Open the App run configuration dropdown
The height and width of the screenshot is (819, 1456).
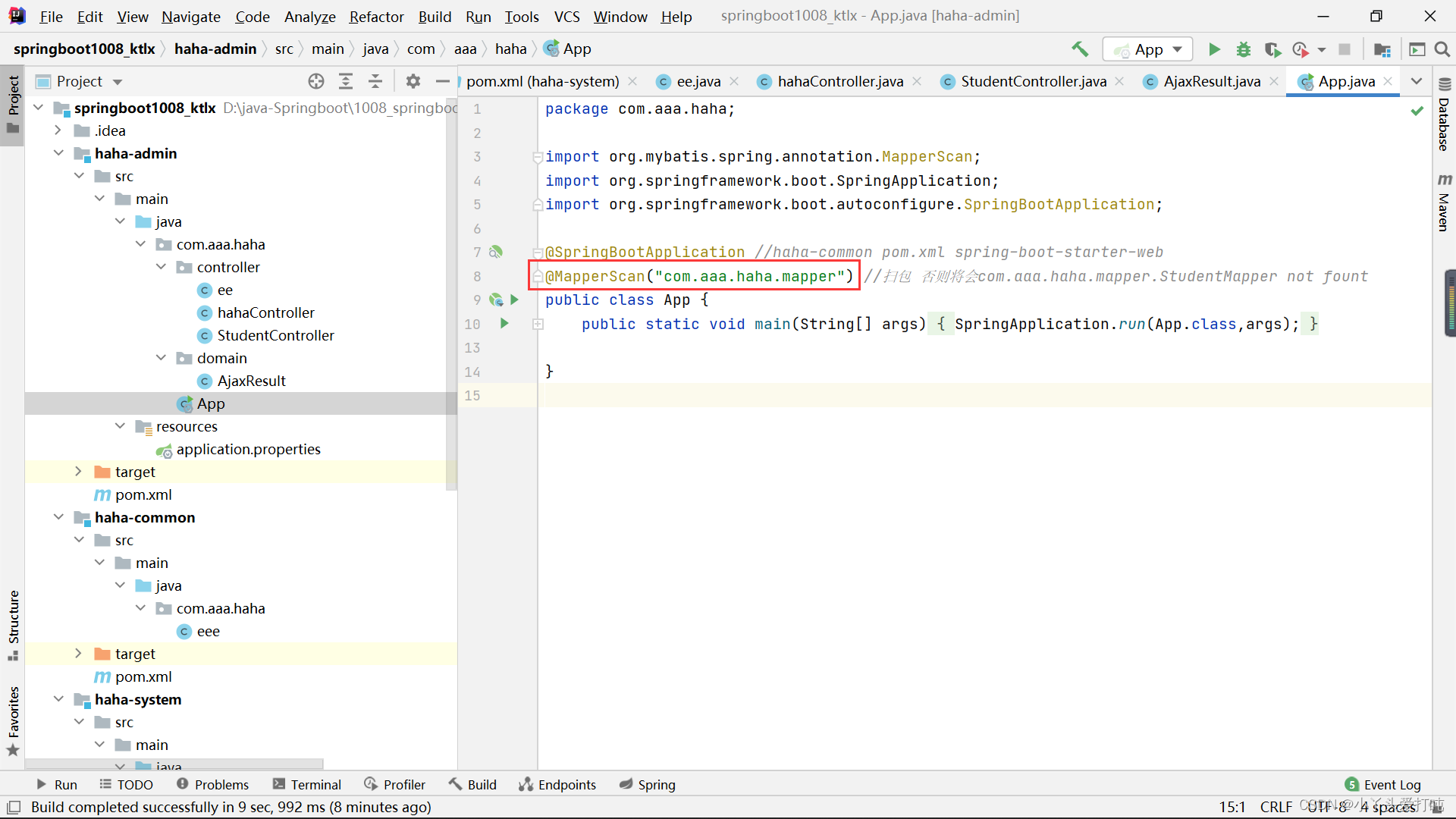[1148, 49]
